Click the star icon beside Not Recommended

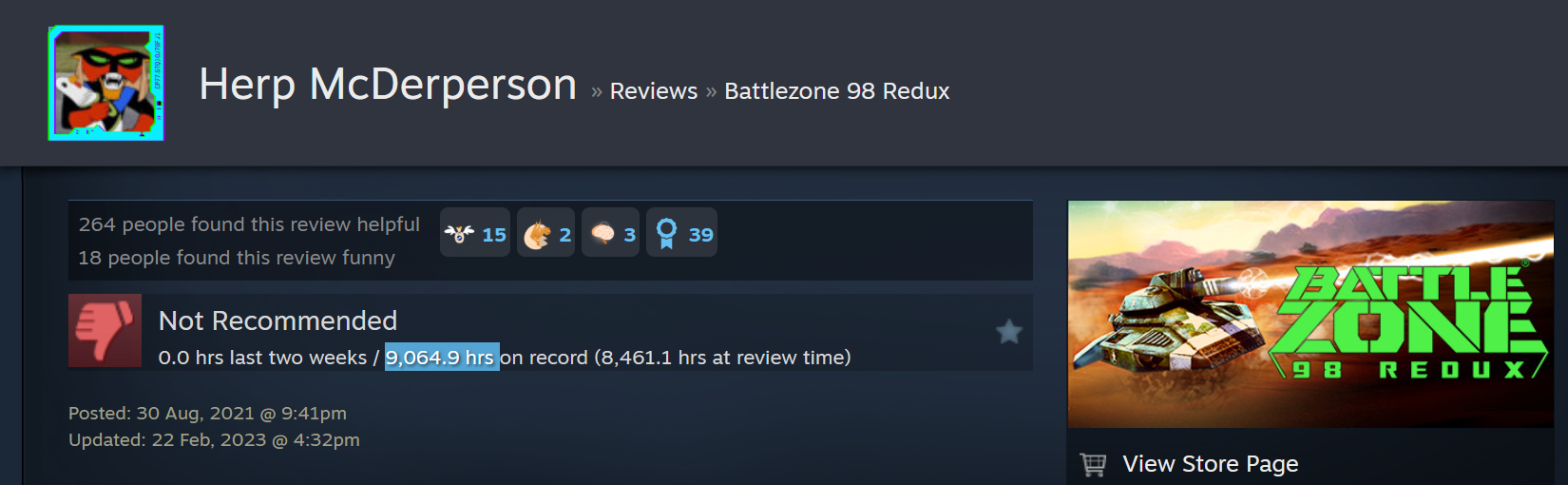pos(1009,331)
